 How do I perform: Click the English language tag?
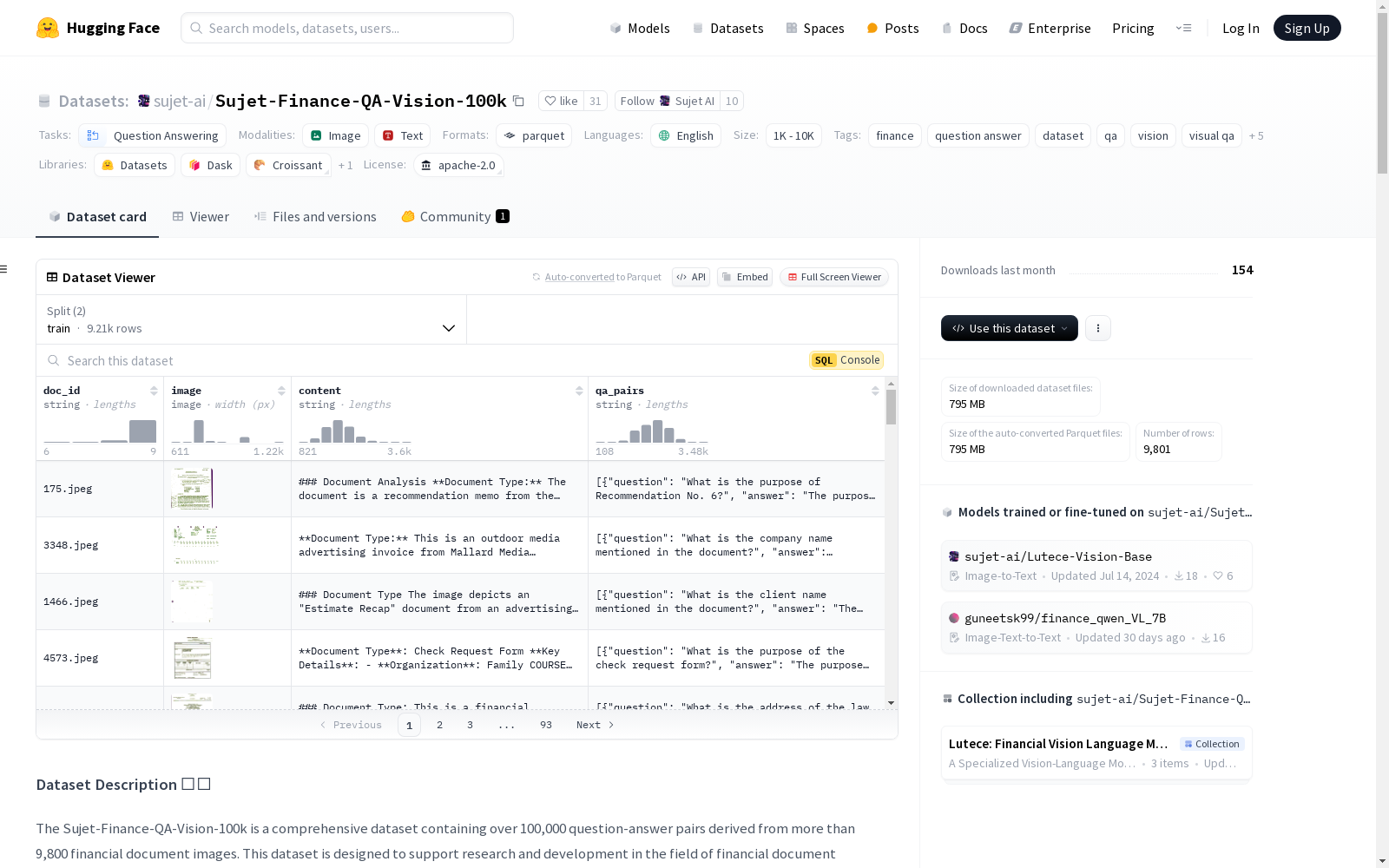(x=686, y=135)
